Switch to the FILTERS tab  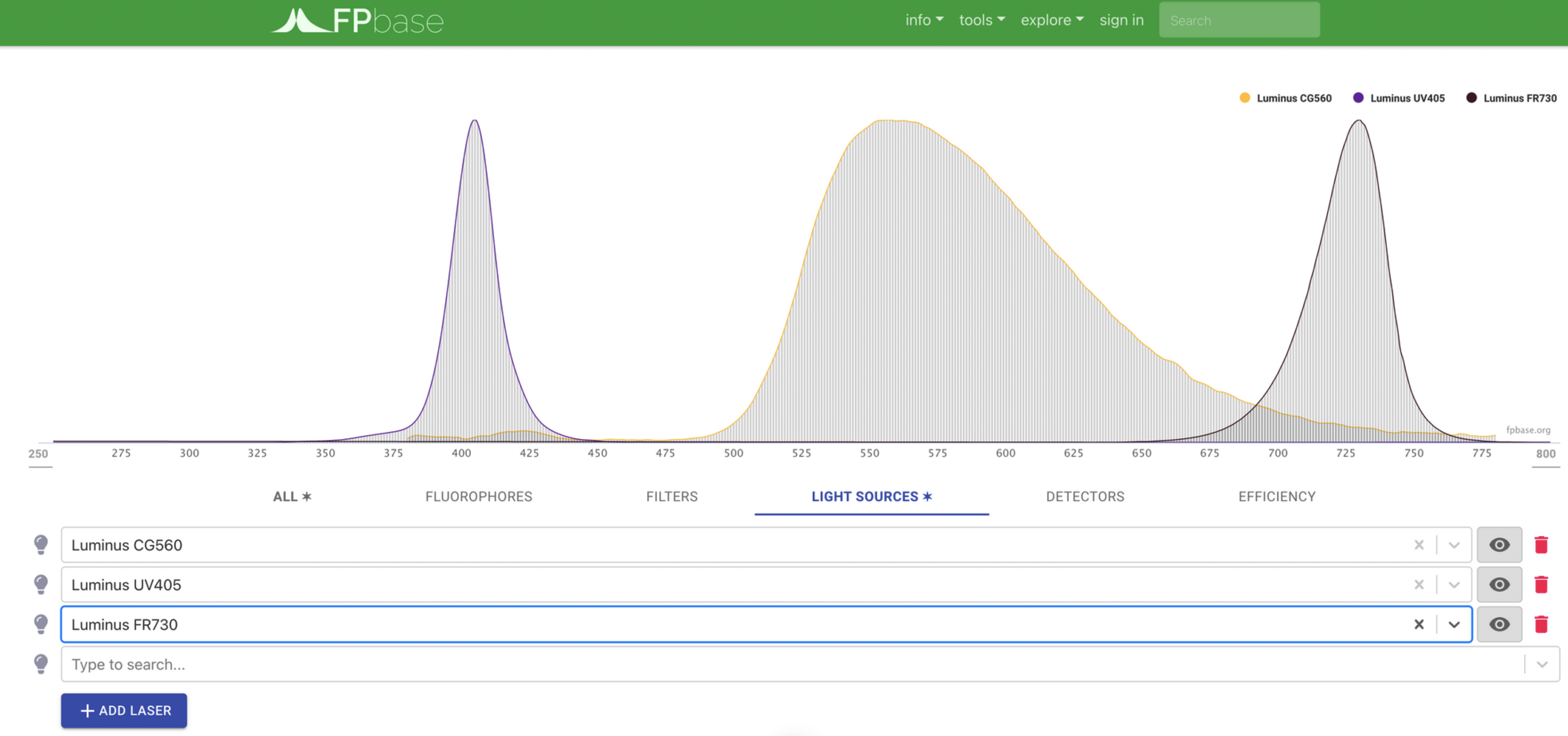point(672,496)
